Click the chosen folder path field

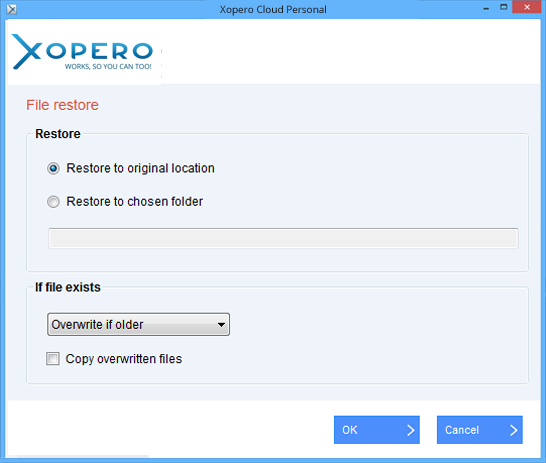tap(283, 238)
